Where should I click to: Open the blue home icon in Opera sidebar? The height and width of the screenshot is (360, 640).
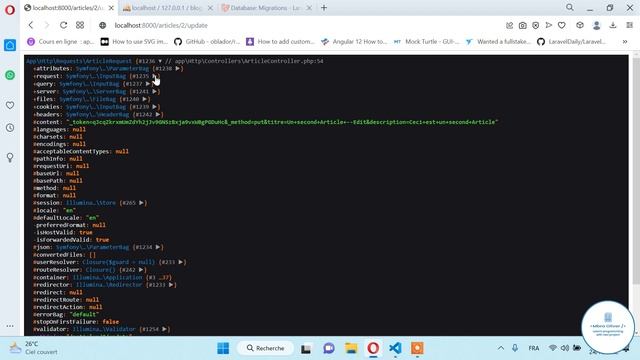coord(10,45)
